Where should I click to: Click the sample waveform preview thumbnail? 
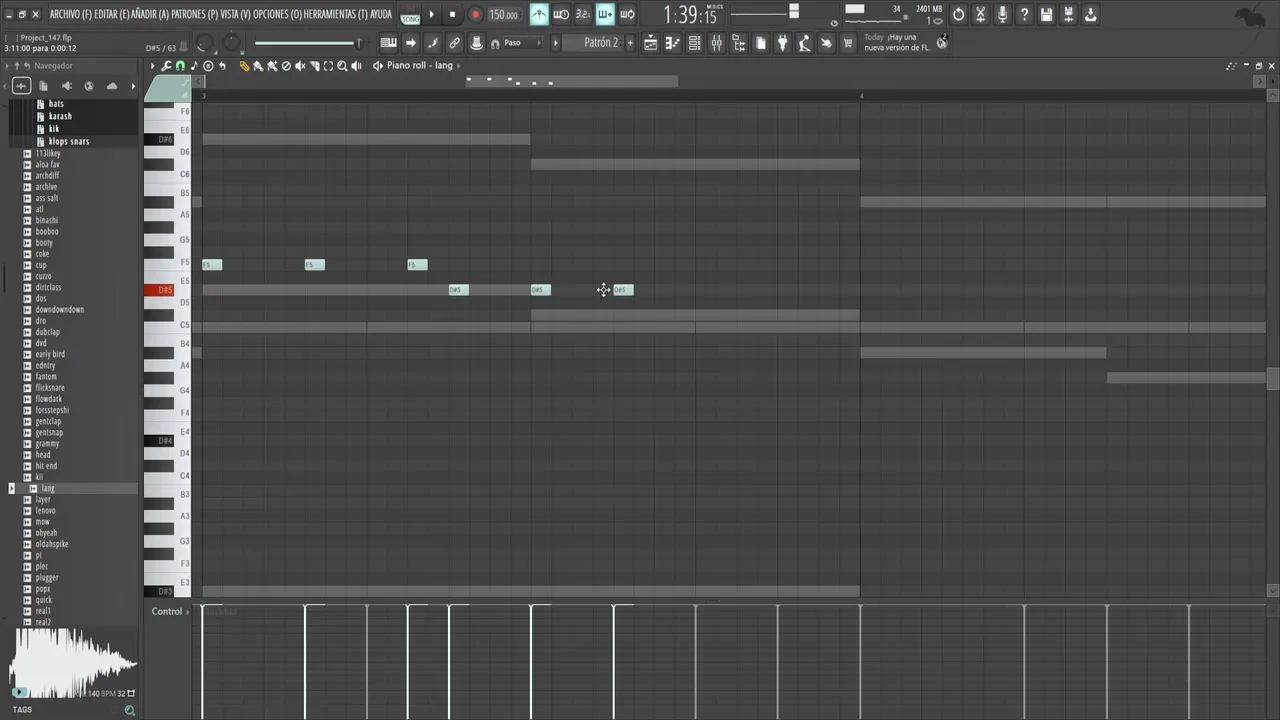tap(72, 661)
